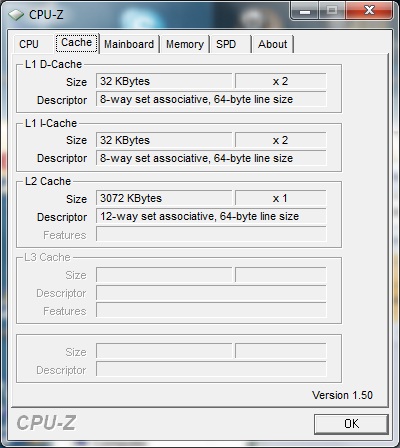Click the empty L2 Cache Features field
The image size is (400, 448).
211,234
